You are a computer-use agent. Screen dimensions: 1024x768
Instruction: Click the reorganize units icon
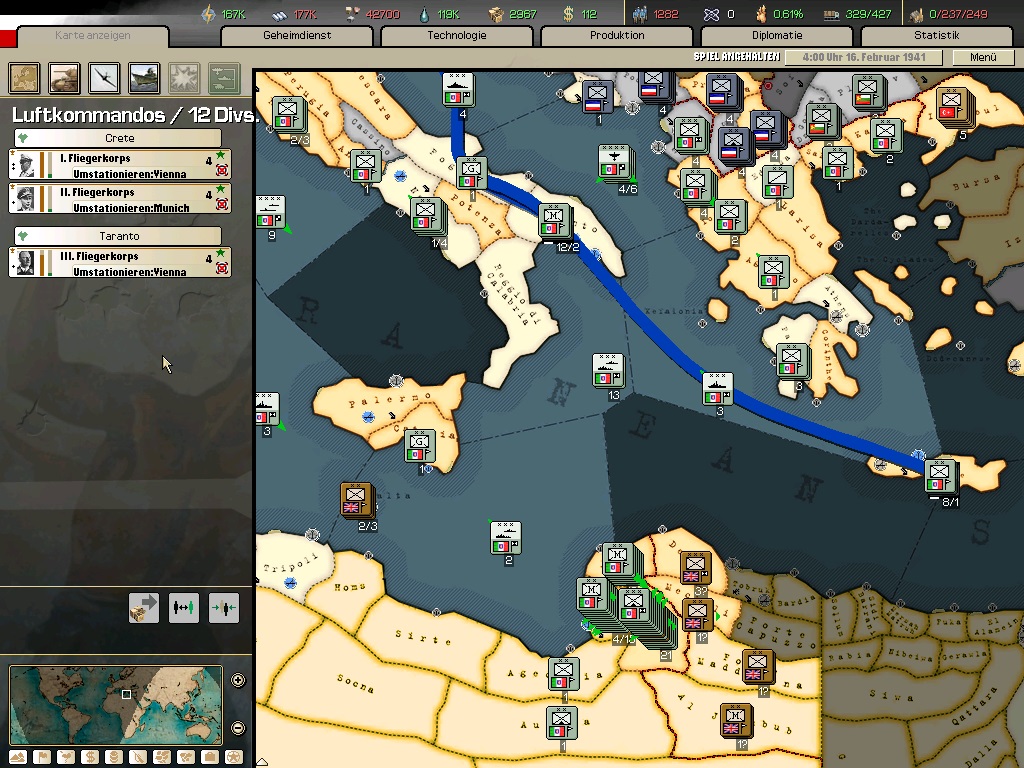pyautogui.click(x=184, y=607)
